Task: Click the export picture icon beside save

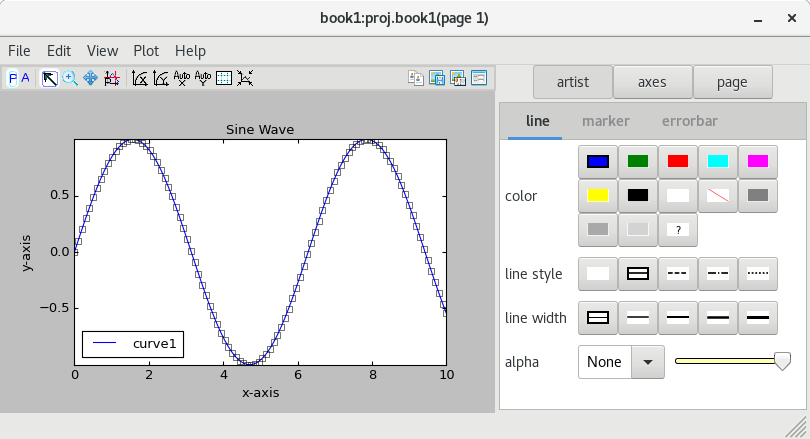Action: 458,78
